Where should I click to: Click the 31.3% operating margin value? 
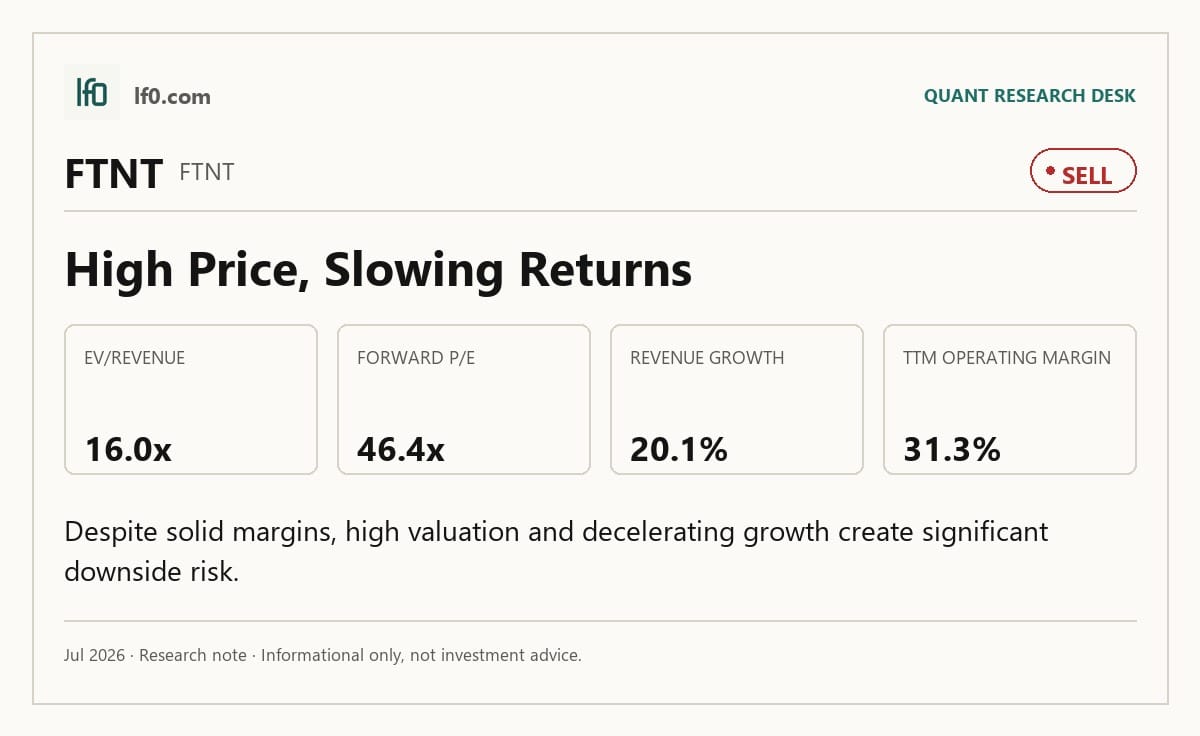pyautogui.click(x=952, y=450)
